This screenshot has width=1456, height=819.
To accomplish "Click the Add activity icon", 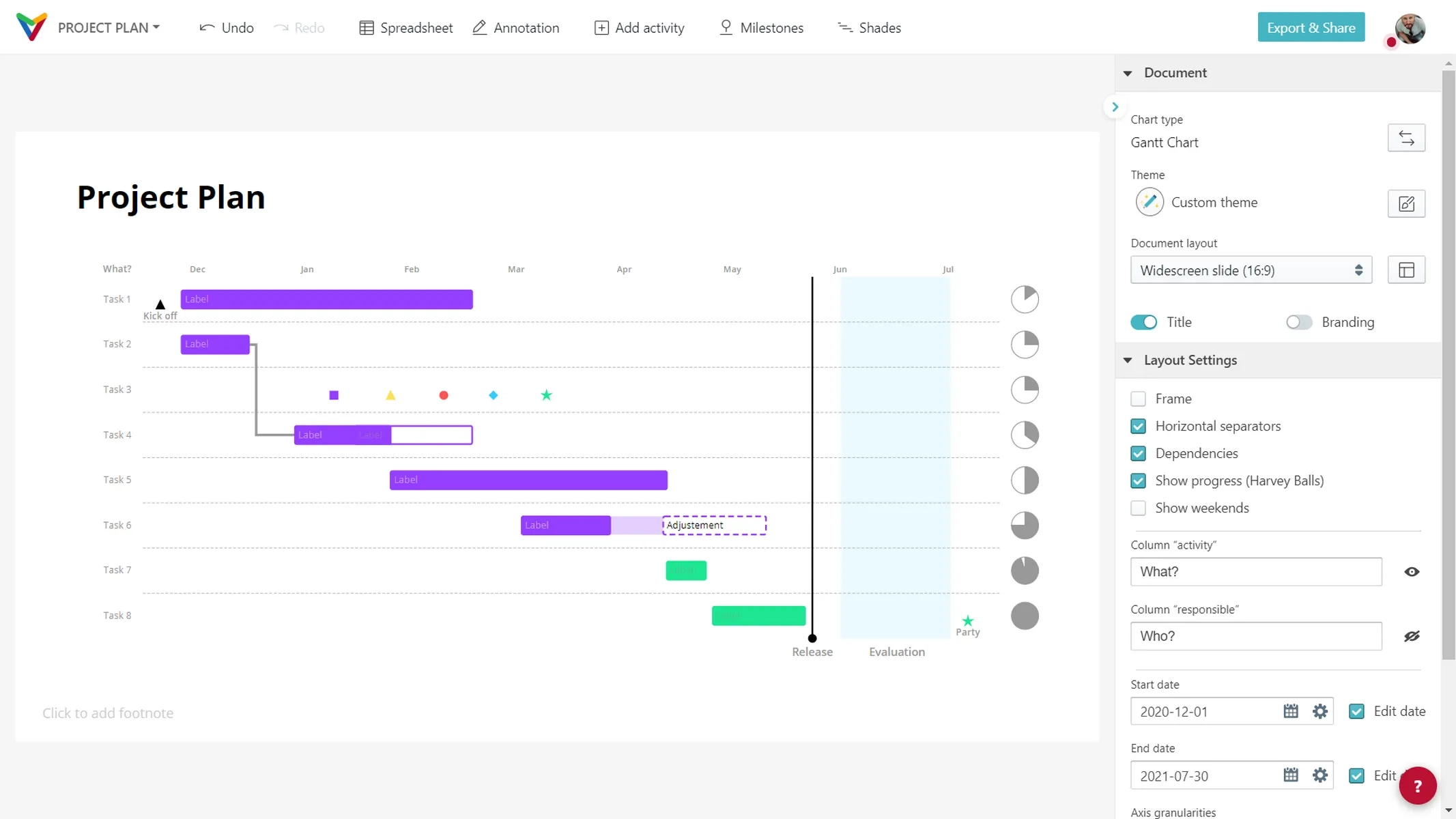I will coord(601,27).
